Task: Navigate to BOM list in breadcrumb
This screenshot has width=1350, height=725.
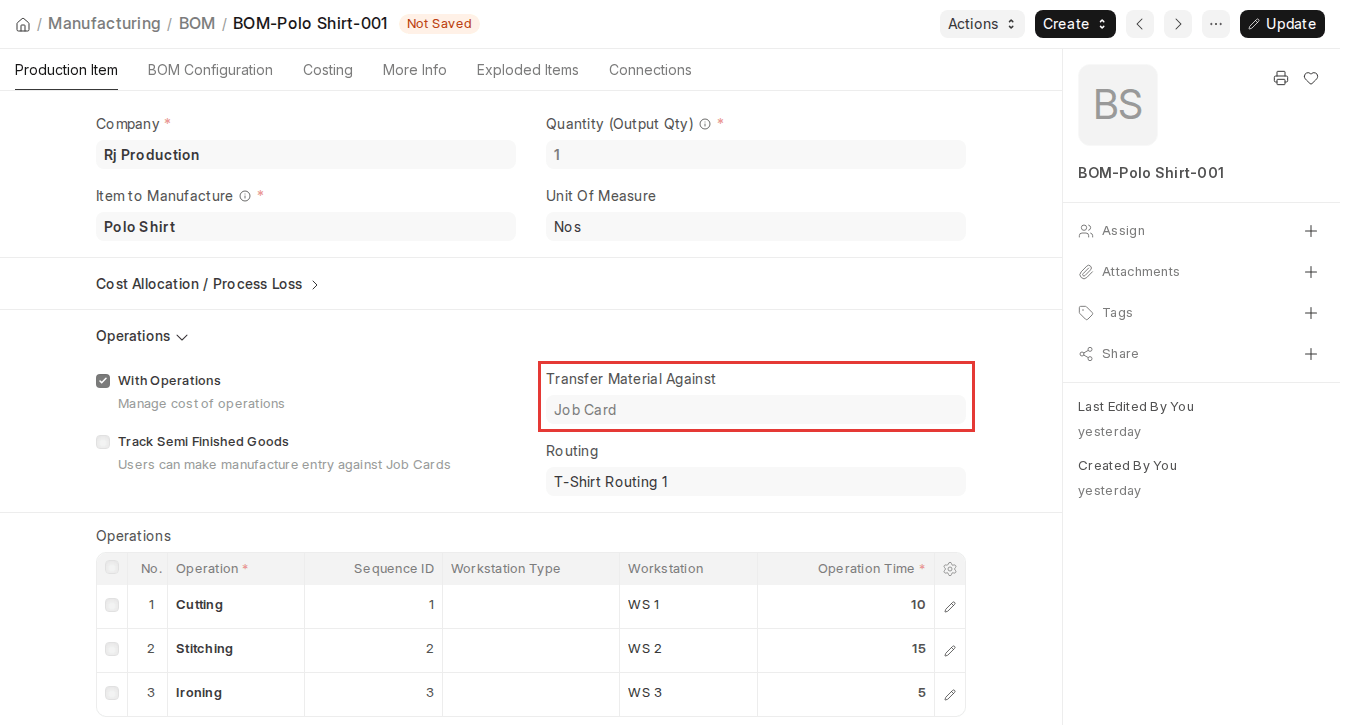Action: [197, 23]
